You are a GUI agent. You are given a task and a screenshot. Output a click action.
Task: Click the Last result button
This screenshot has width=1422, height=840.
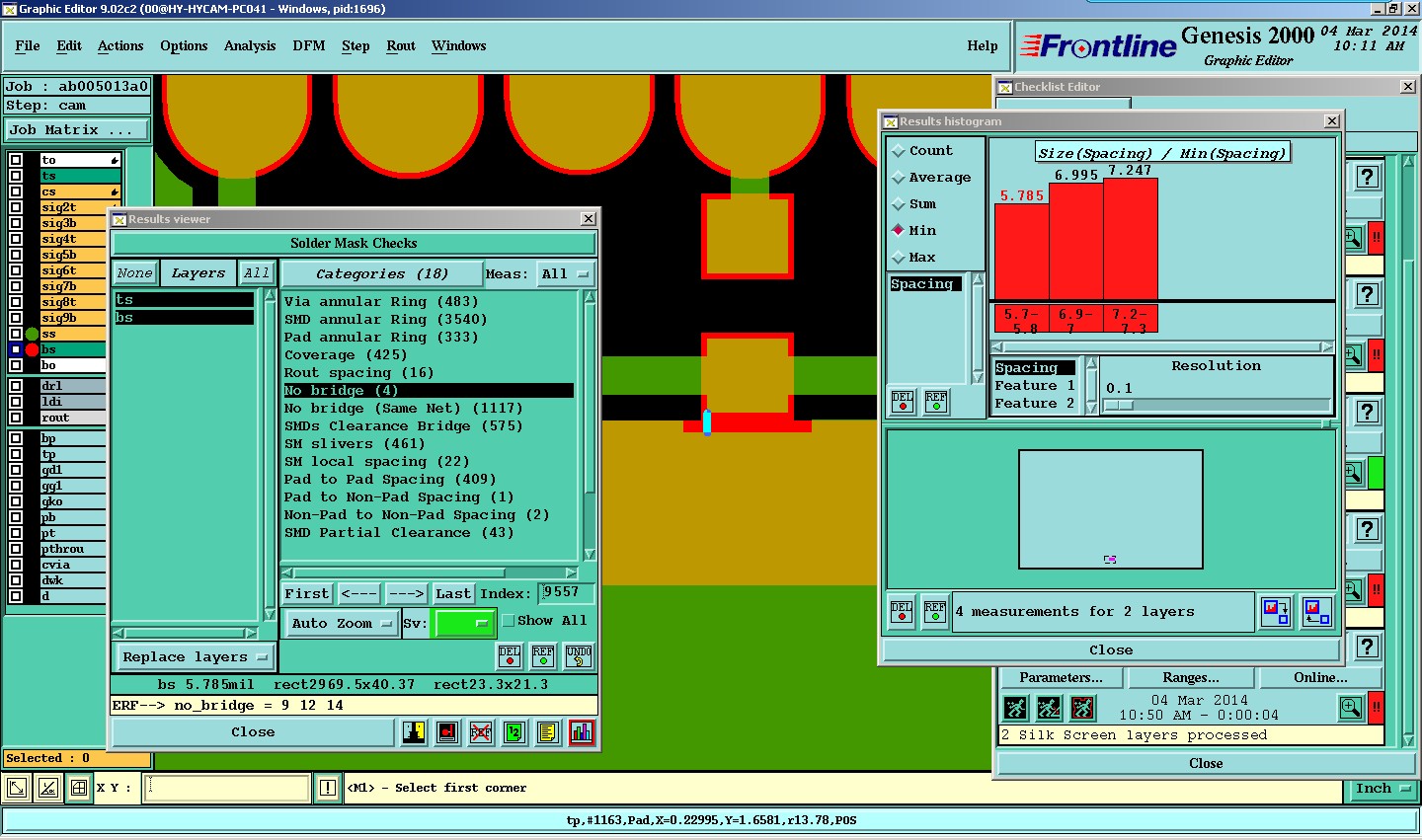(453, 593)
